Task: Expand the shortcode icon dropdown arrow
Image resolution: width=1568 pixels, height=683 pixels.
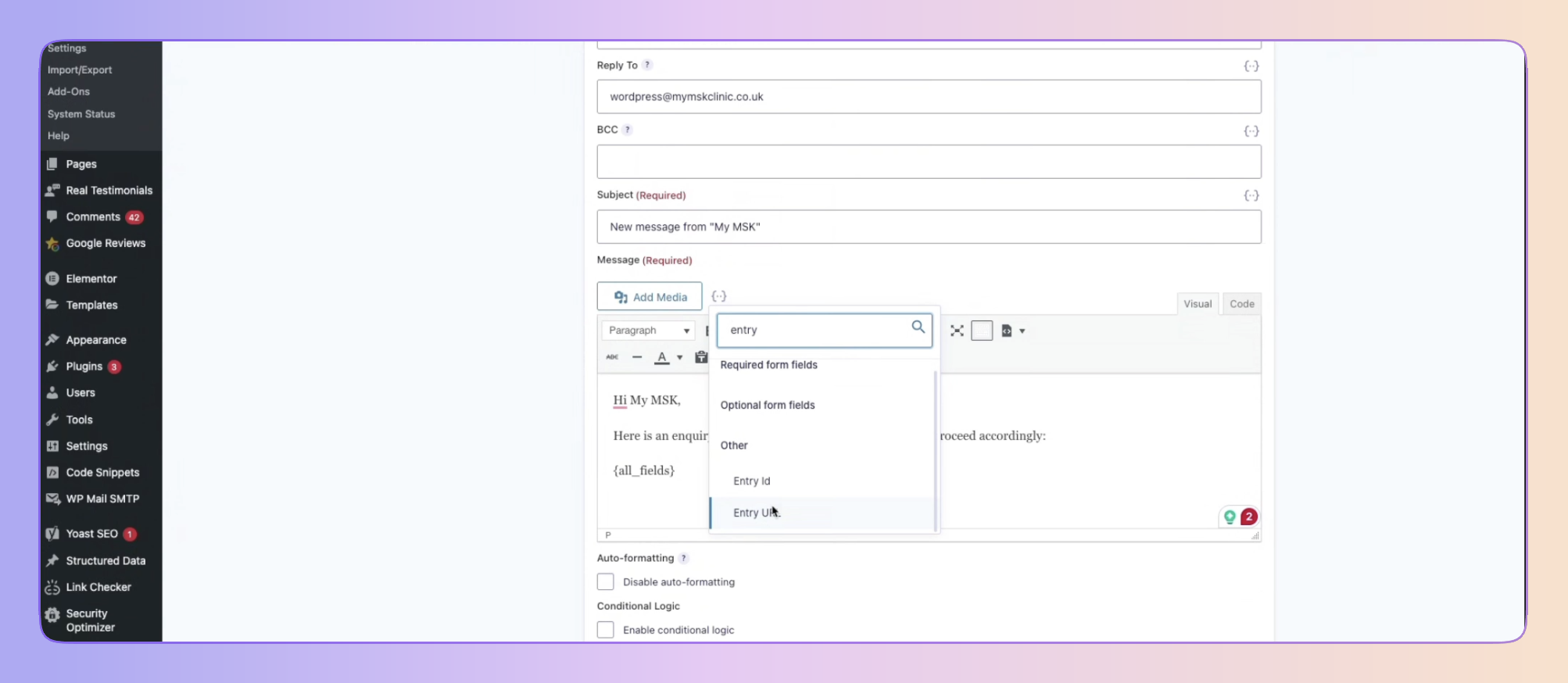Action: (x=1022, y=331)
